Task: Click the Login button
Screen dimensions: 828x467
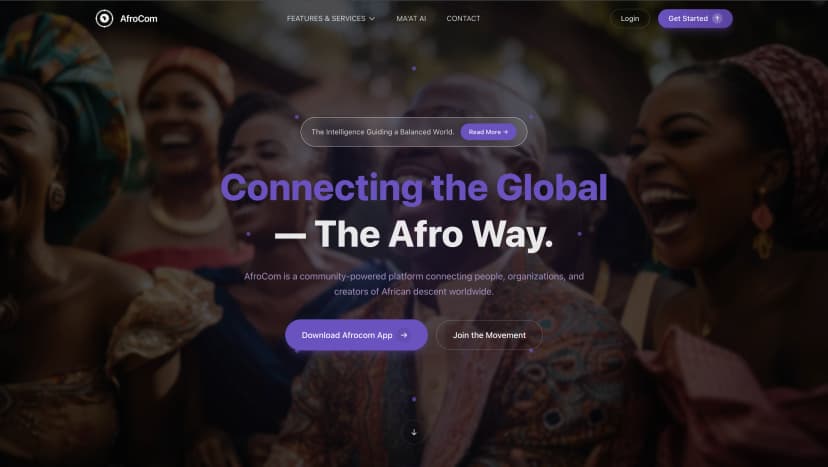Action: tap(629, 18)
